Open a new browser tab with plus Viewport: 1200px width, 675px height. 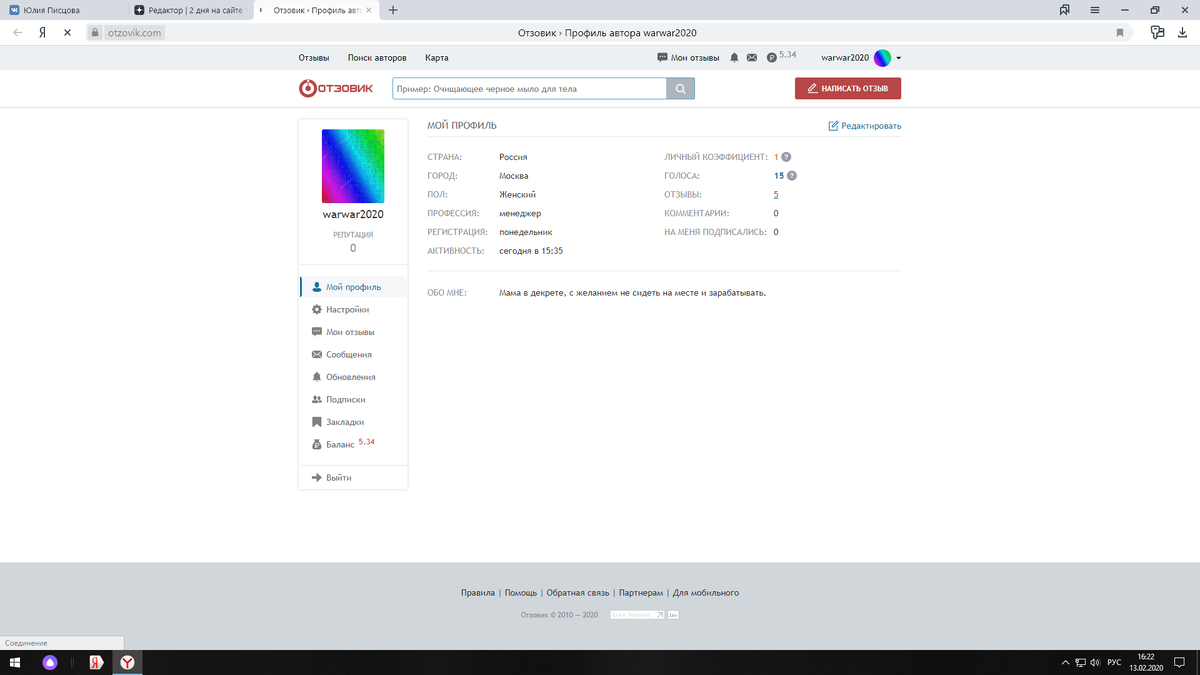(393, 10)
